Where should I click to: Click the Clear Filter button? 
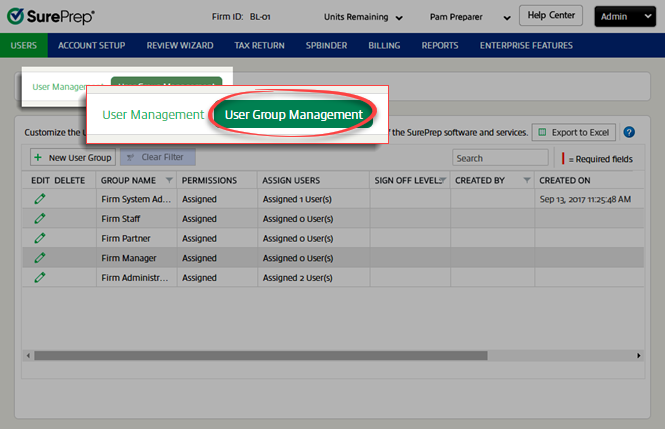[158, 157]
